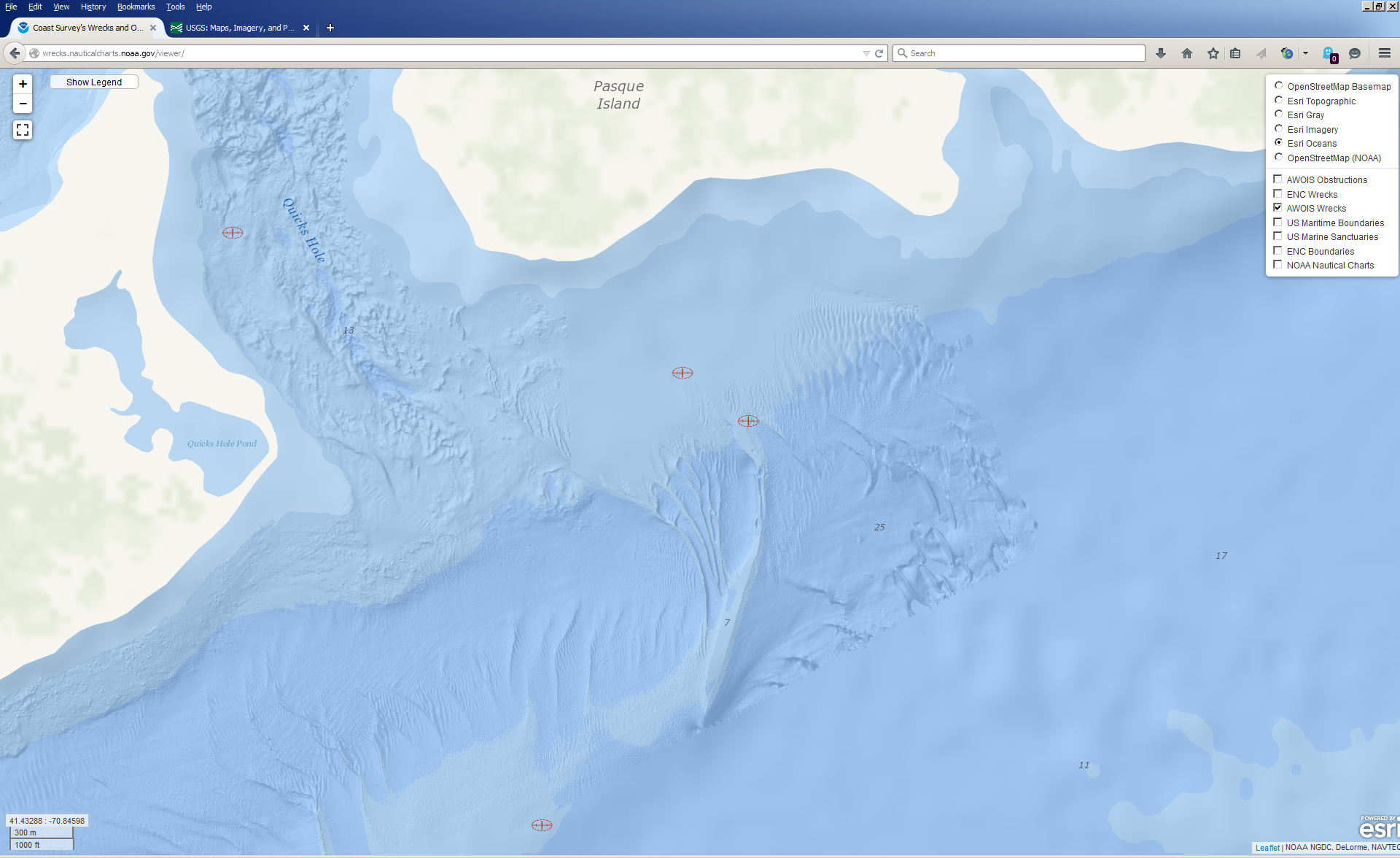Switch to the USGS Maps tab

(238, 28)
